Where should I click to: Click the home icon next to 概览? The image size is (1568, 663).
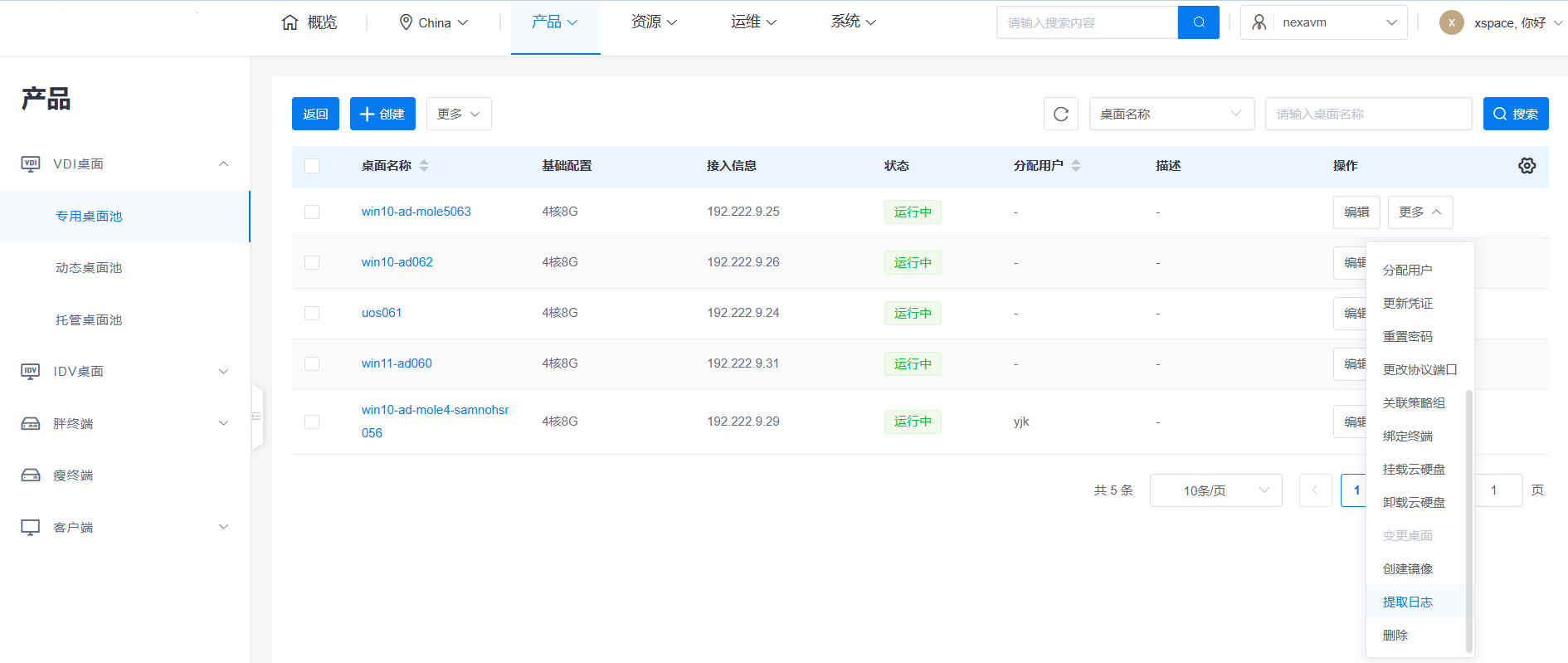coord(290,22)
